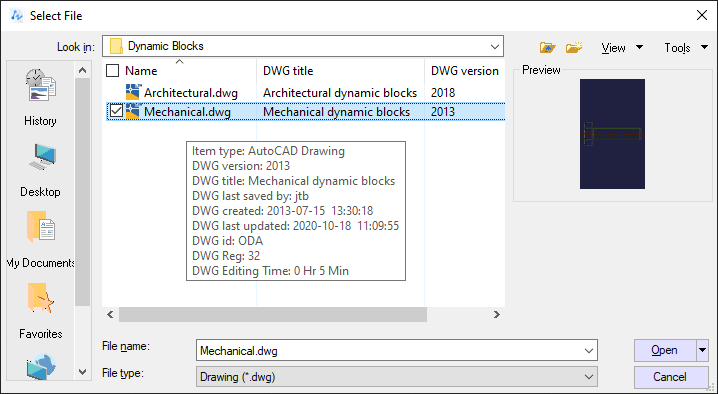Screen dimensions: 718x394
Task: Open the File type dropdown list
Action: click(x=589, y=377)
